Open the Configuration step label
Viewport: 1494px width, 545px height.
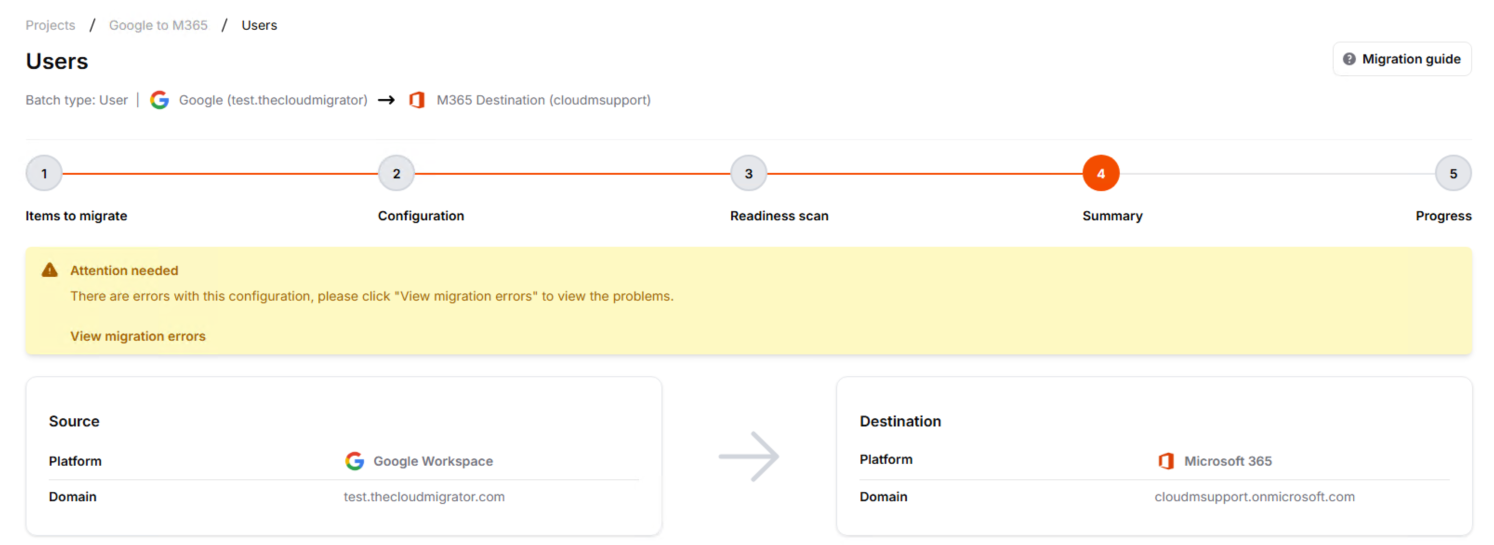tap(421, 216)
